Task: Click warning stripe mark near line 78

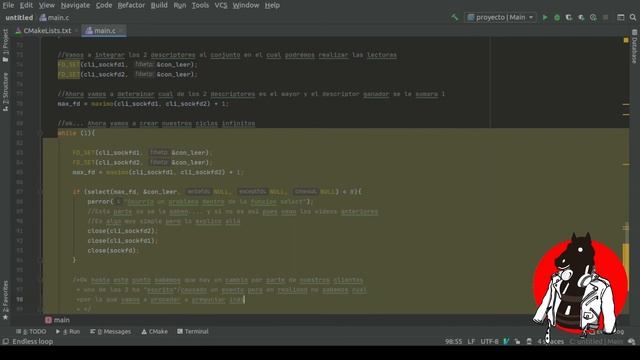Action: [626, 104]
